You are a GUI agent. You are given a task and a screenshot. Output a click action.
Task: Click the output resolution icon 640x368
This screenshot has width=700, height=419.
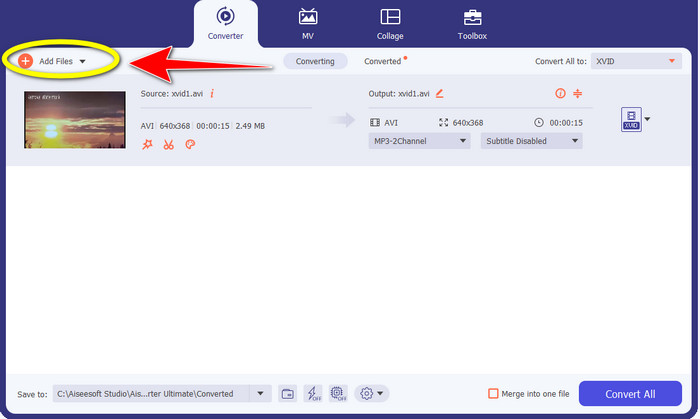click(x=443, y=122)
